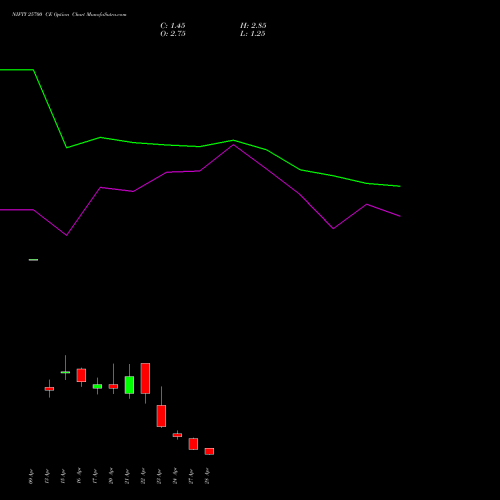
Task: Select the tall red candle for 22 Apr
Action: pyautogui.click(x=145, y=378)
